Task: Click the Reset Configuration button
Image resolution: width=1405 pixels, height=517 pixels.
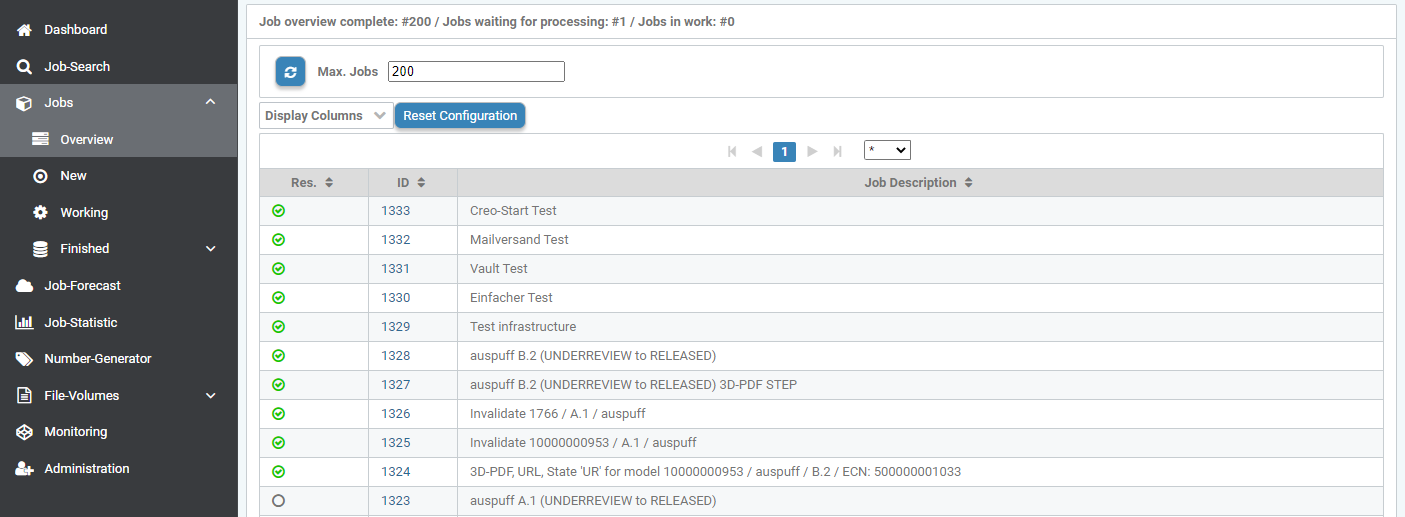Action: click(x=460, y=116)
